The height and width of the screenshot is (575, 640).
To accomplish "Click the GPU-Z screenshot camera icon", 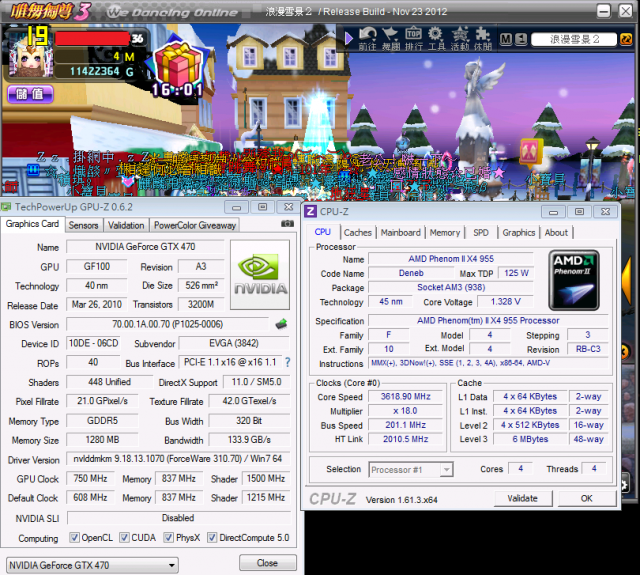I will [x=287, y=224].
